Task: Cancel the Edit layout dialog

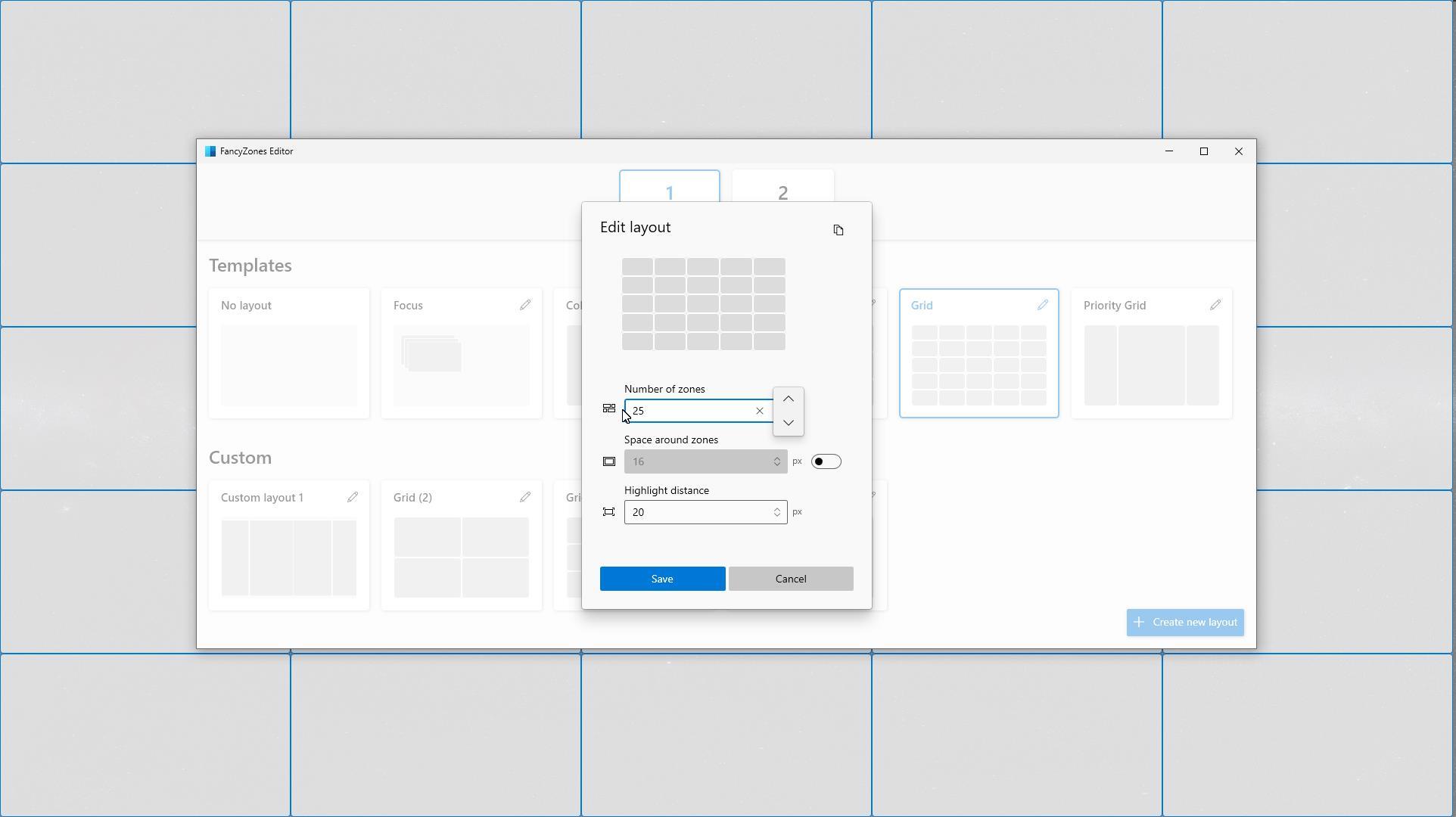Action: point(790,578)
